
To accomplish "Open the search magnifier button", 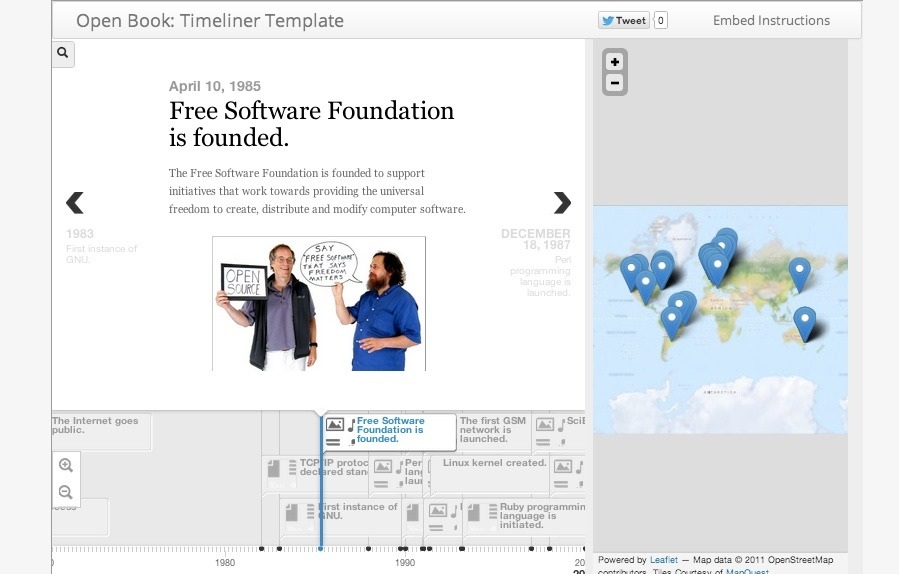I will pyautogui.click(x=62, y=53).
